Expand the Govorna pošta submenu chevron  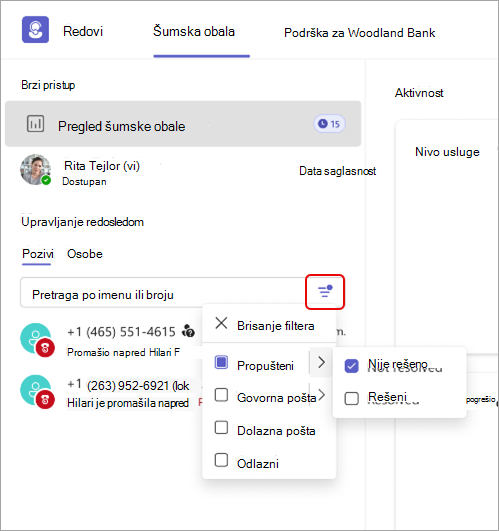click(x=321, y=395)
